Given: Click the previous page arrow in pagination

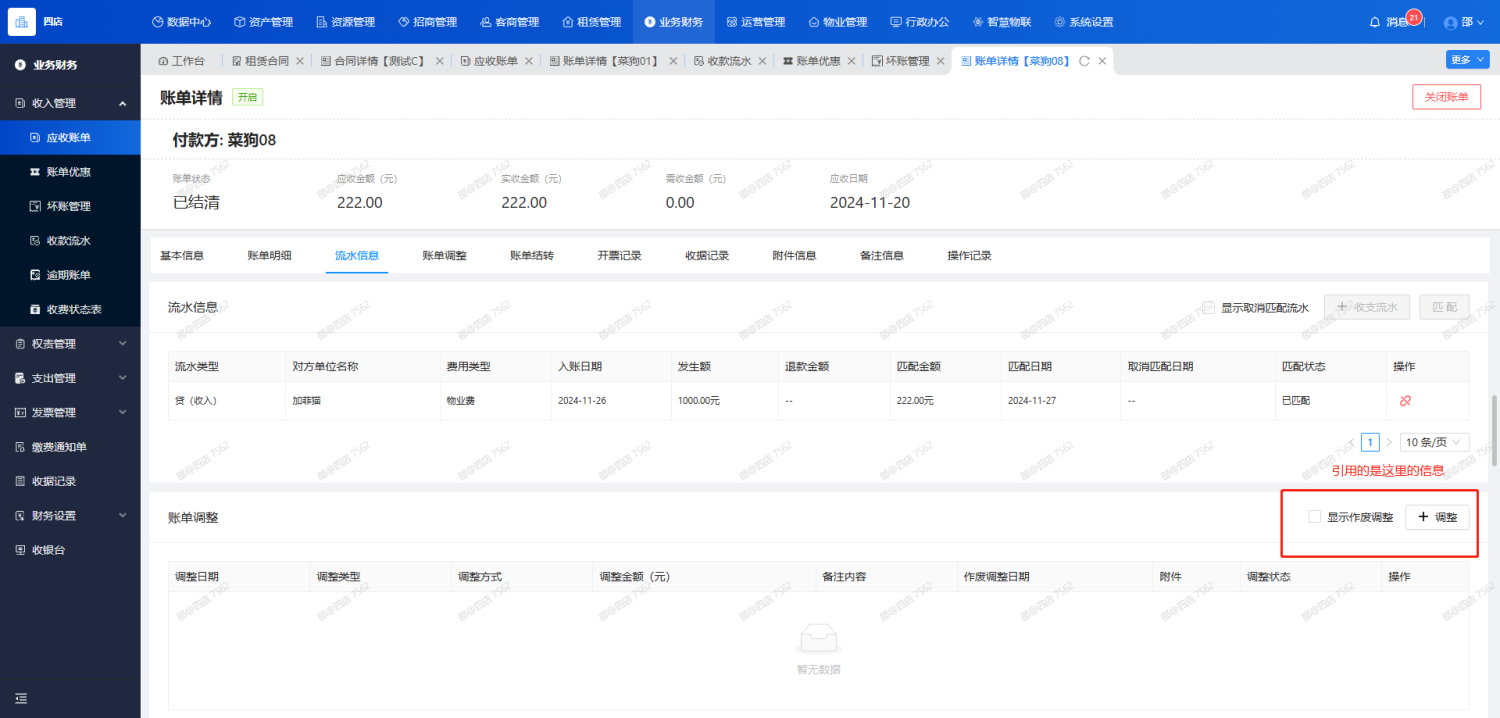Looking at the screenshot, I should pyautogui.click(x=1353, y=442).
